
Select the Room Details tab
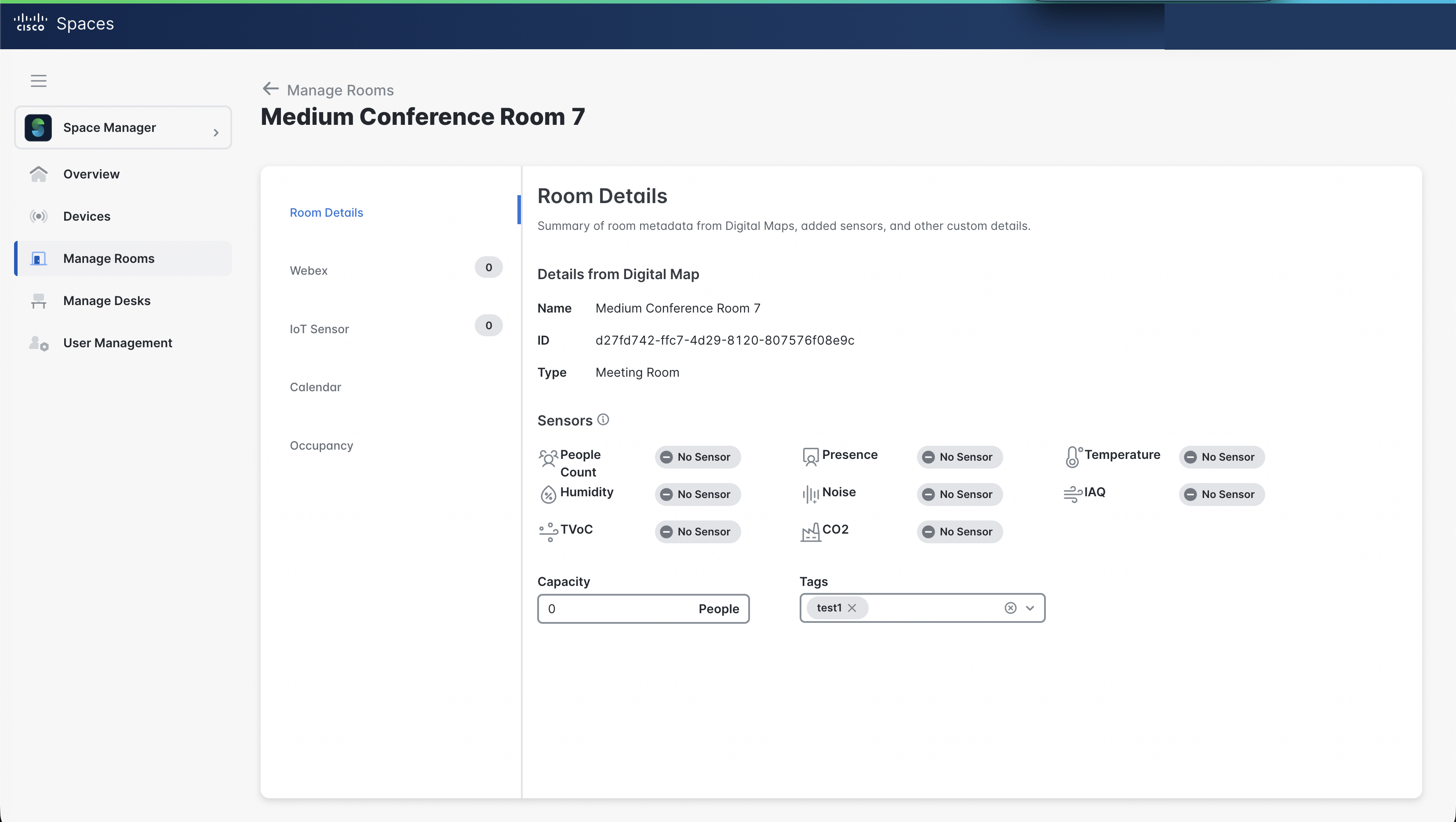coord(326,213)
